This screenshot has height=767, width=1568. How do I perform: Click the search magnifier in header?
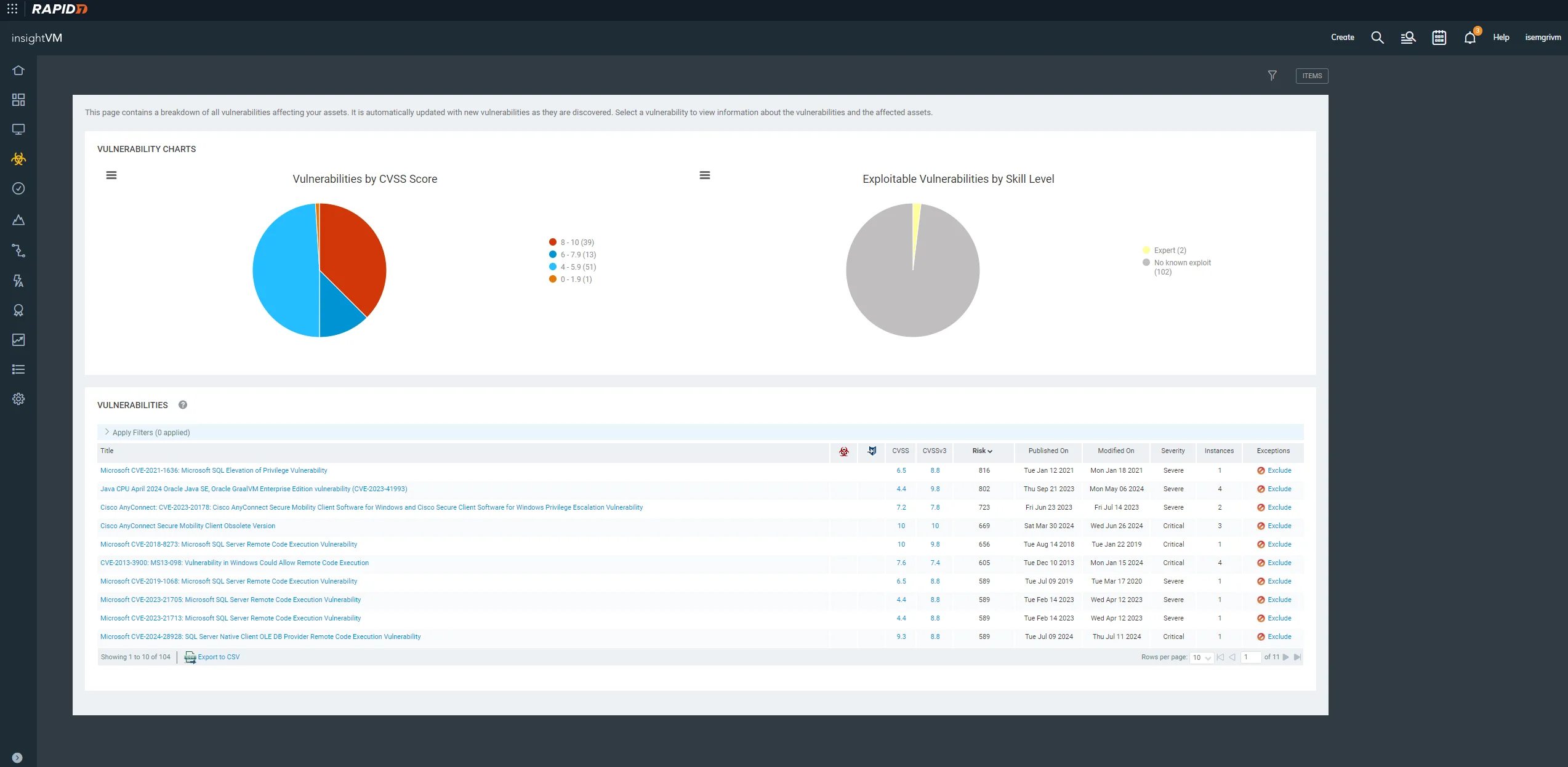pos(1377,38)
